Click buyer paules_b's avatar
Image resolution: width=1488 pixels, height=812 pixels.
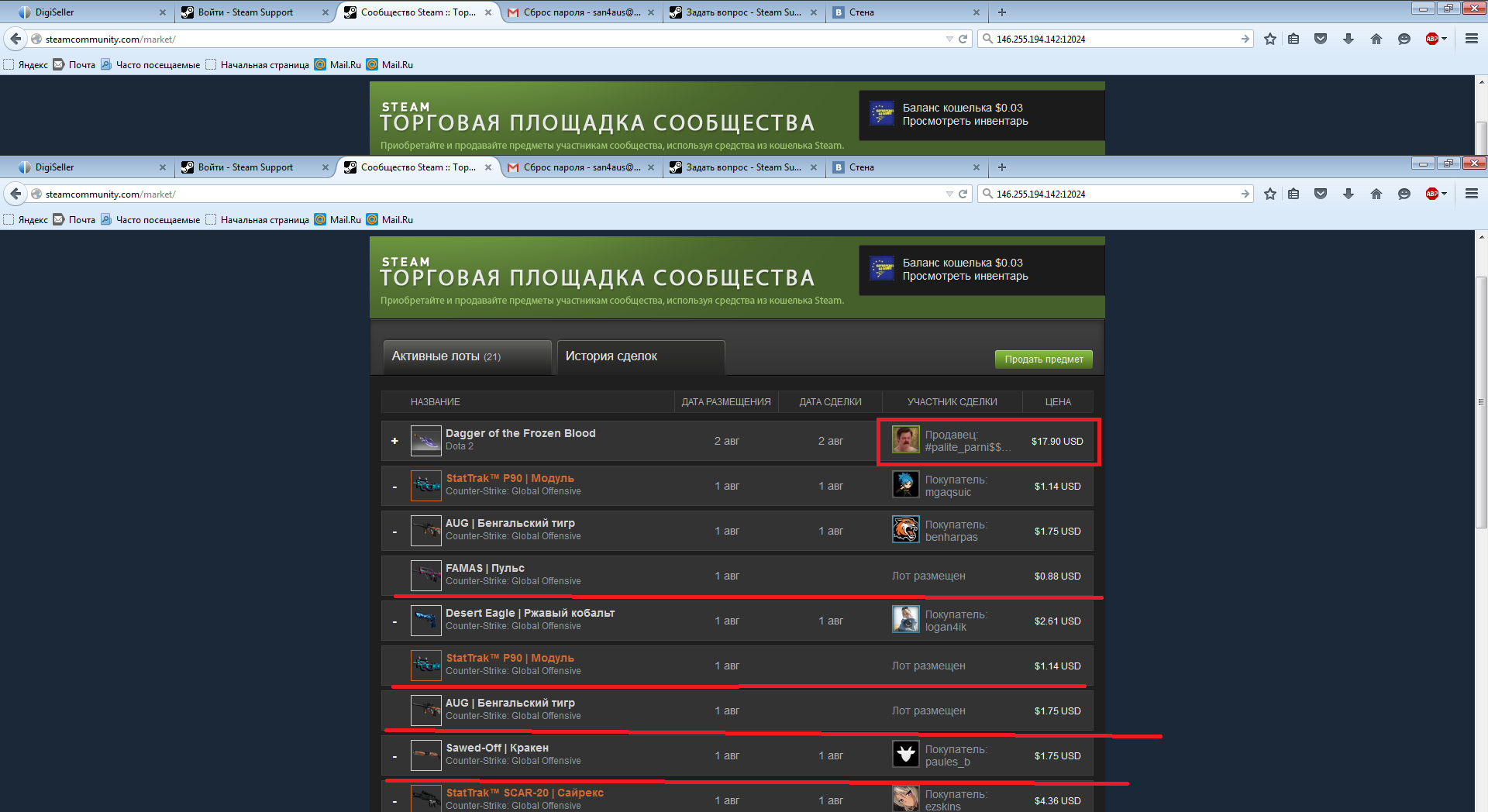905,755
